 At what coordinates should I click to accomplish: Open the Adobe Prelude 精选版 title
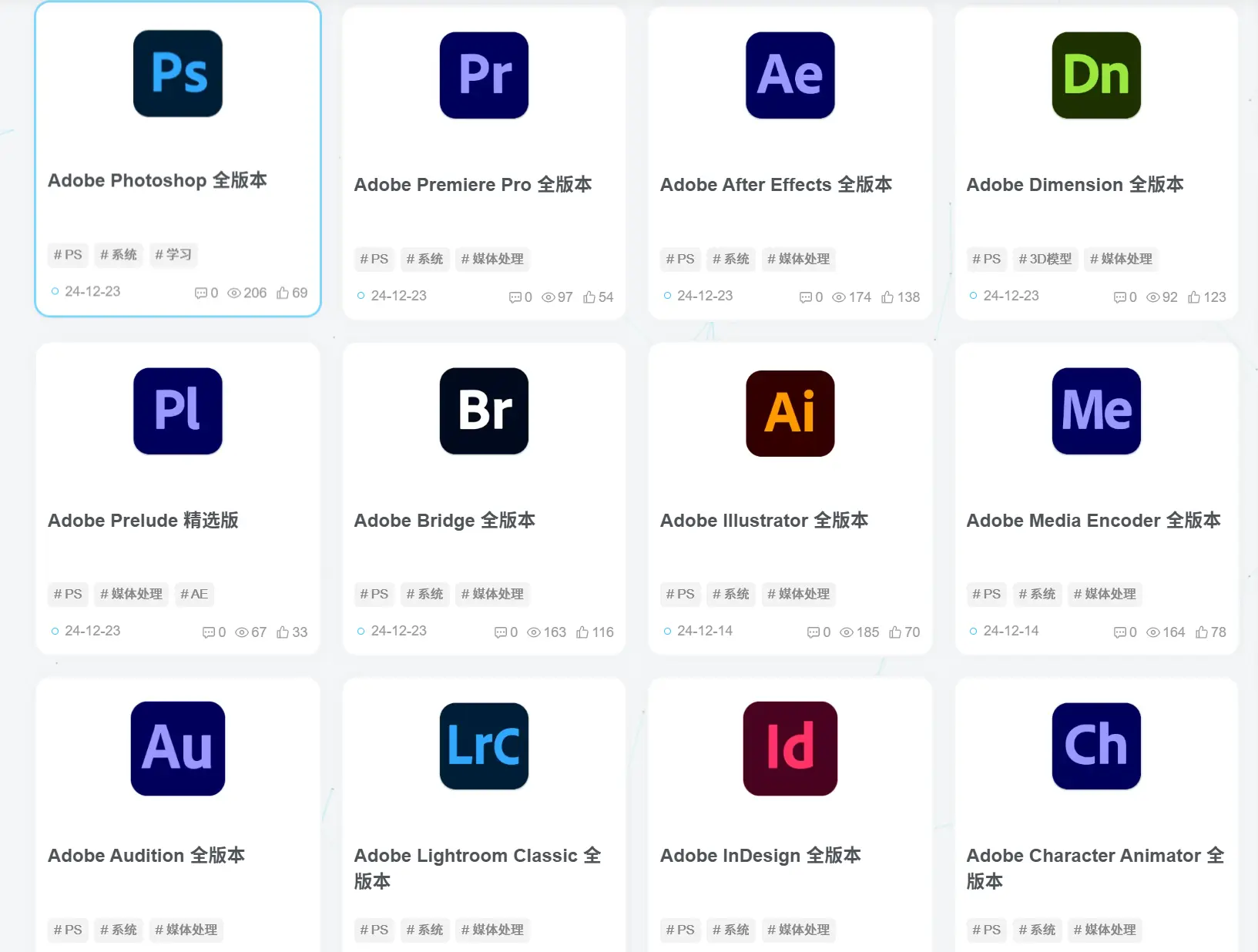(143, 521)
